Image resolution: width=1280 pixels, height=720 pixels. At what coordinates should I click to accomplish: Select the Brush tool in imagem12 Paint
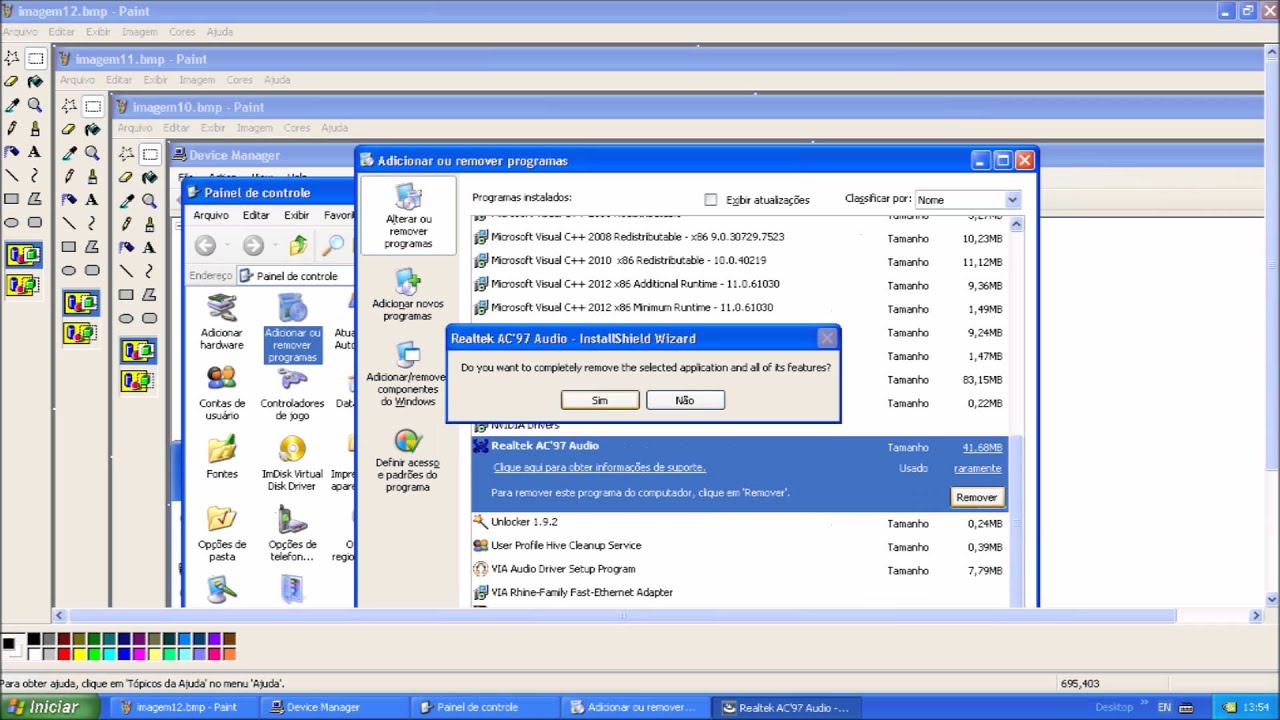[35, 129]
